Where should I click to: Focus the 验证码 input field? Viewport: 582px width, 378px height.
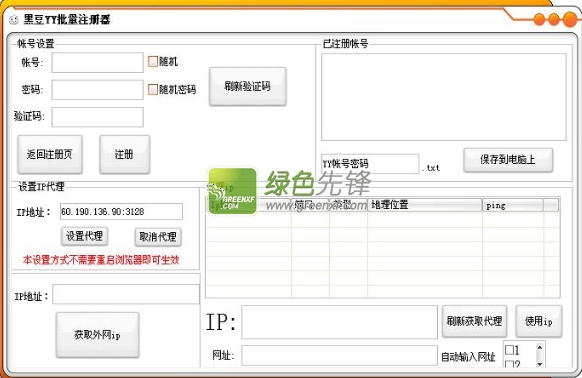[97, 117]
